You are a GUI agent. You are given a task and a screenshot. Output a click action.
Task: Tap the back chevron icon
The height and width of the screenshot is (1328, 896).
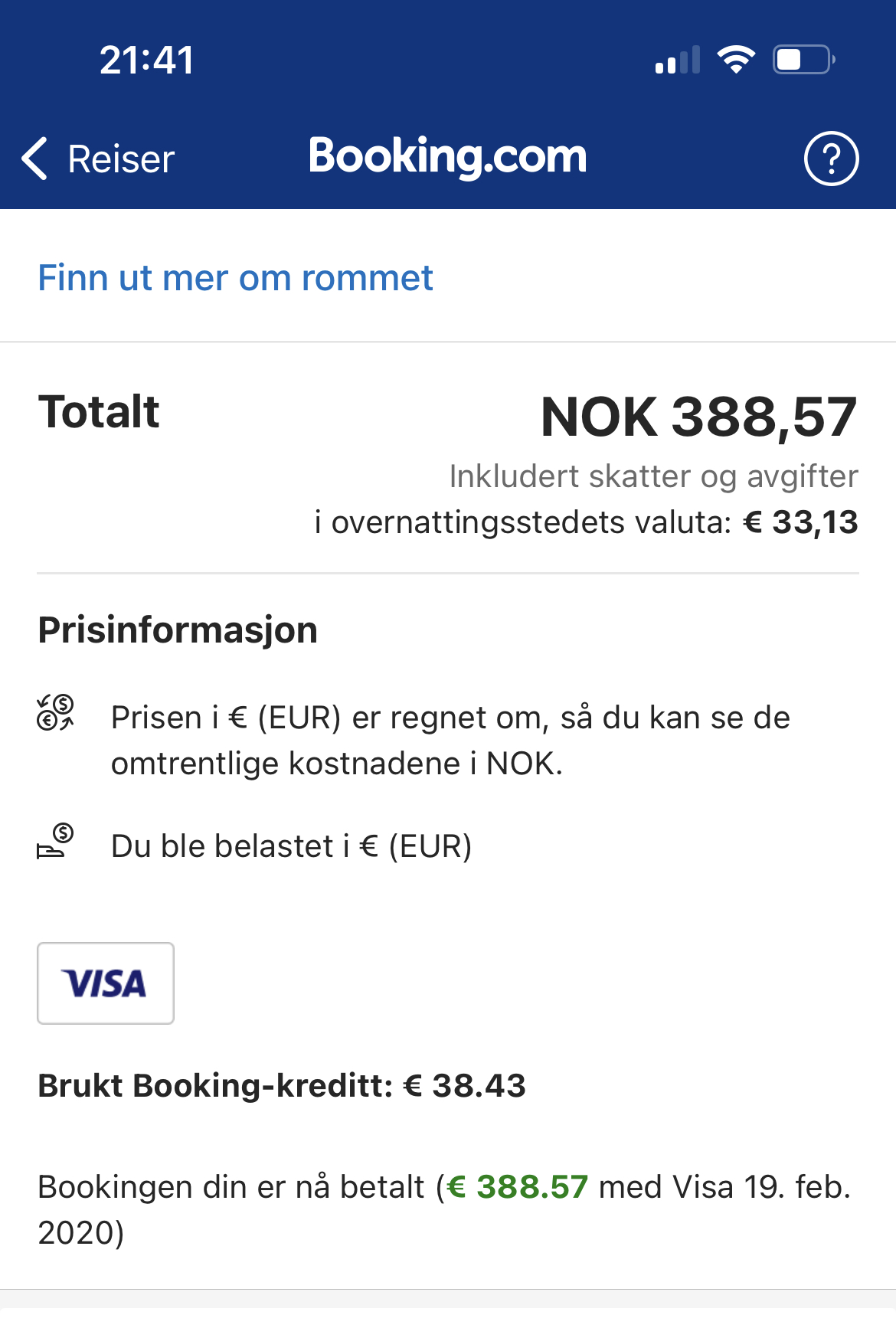(x=34, y=159)
